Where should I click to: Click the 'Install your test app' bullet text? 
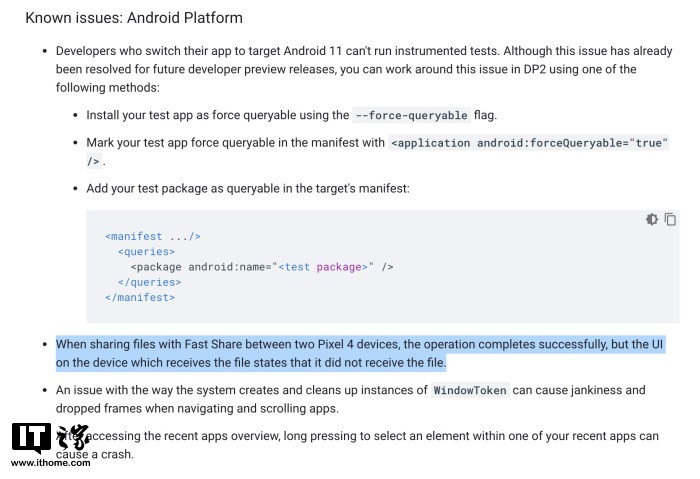click(292, 115)
